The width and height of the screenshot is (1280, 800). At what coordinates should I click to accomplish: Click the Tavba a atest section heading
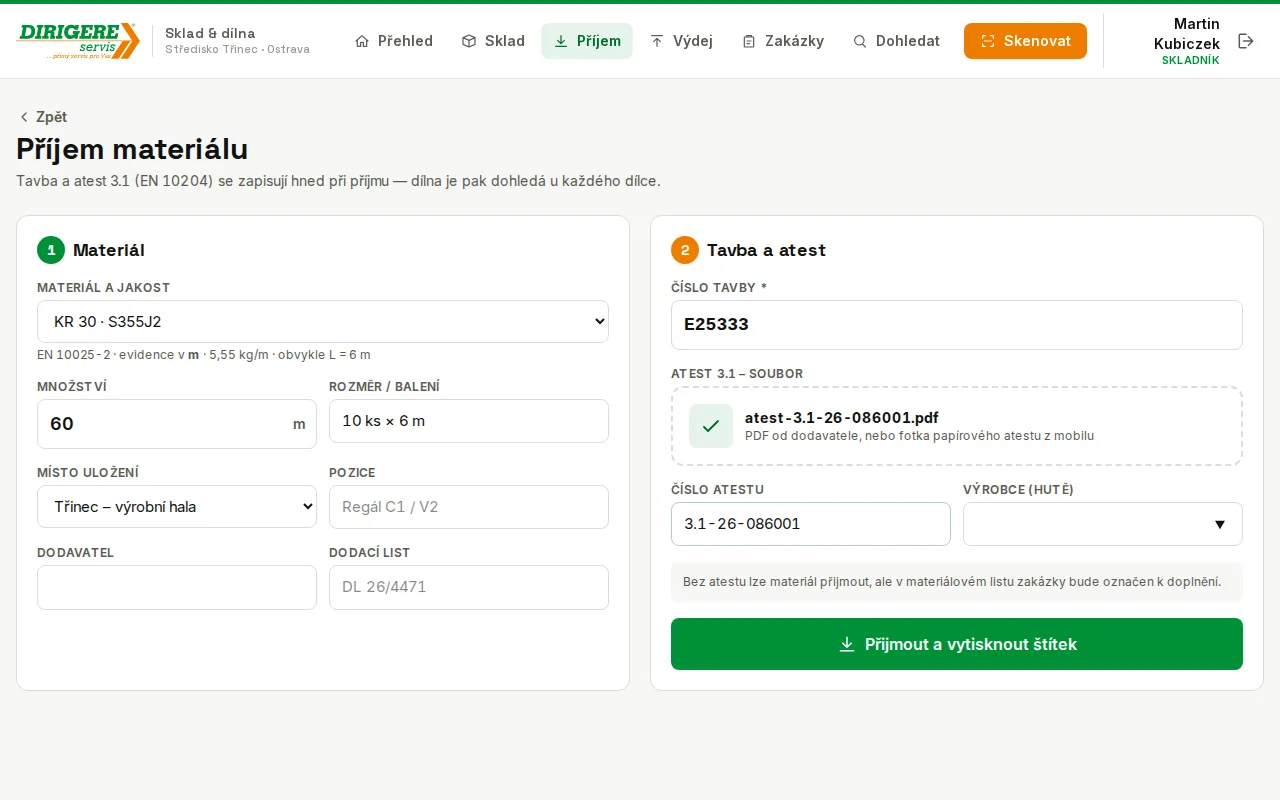[x=766, y=250]
